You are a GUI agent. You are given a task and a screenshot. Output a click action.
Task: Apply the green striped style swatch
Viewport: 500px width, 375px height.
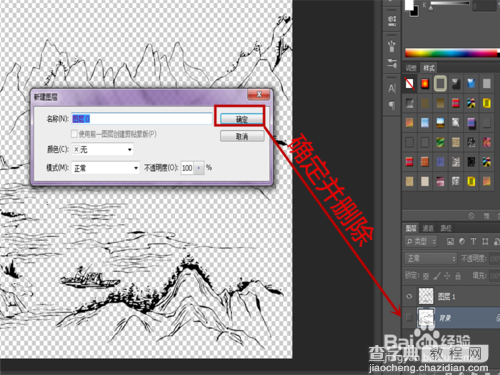coord(440,142)
